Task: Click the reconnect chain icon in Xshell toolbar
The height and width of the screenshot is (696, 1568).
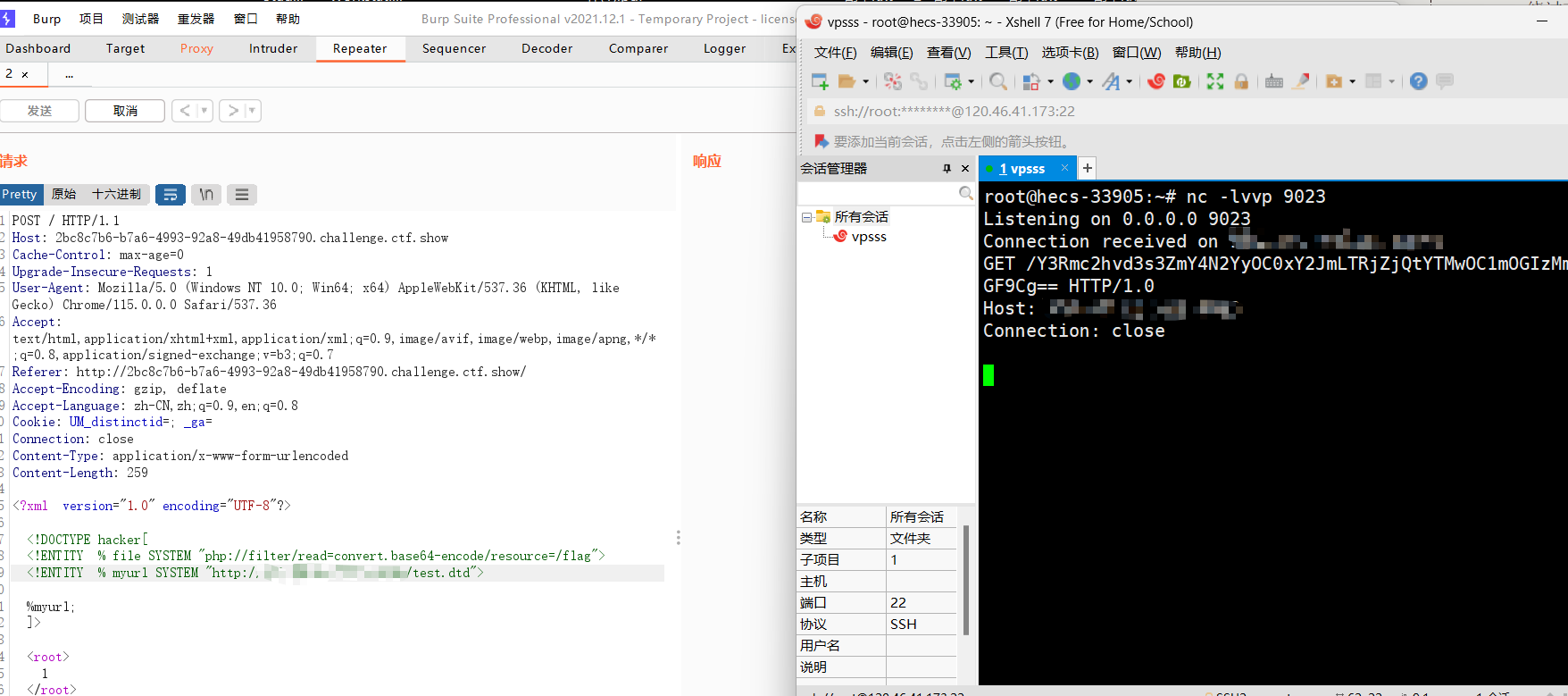Action: 919,82
